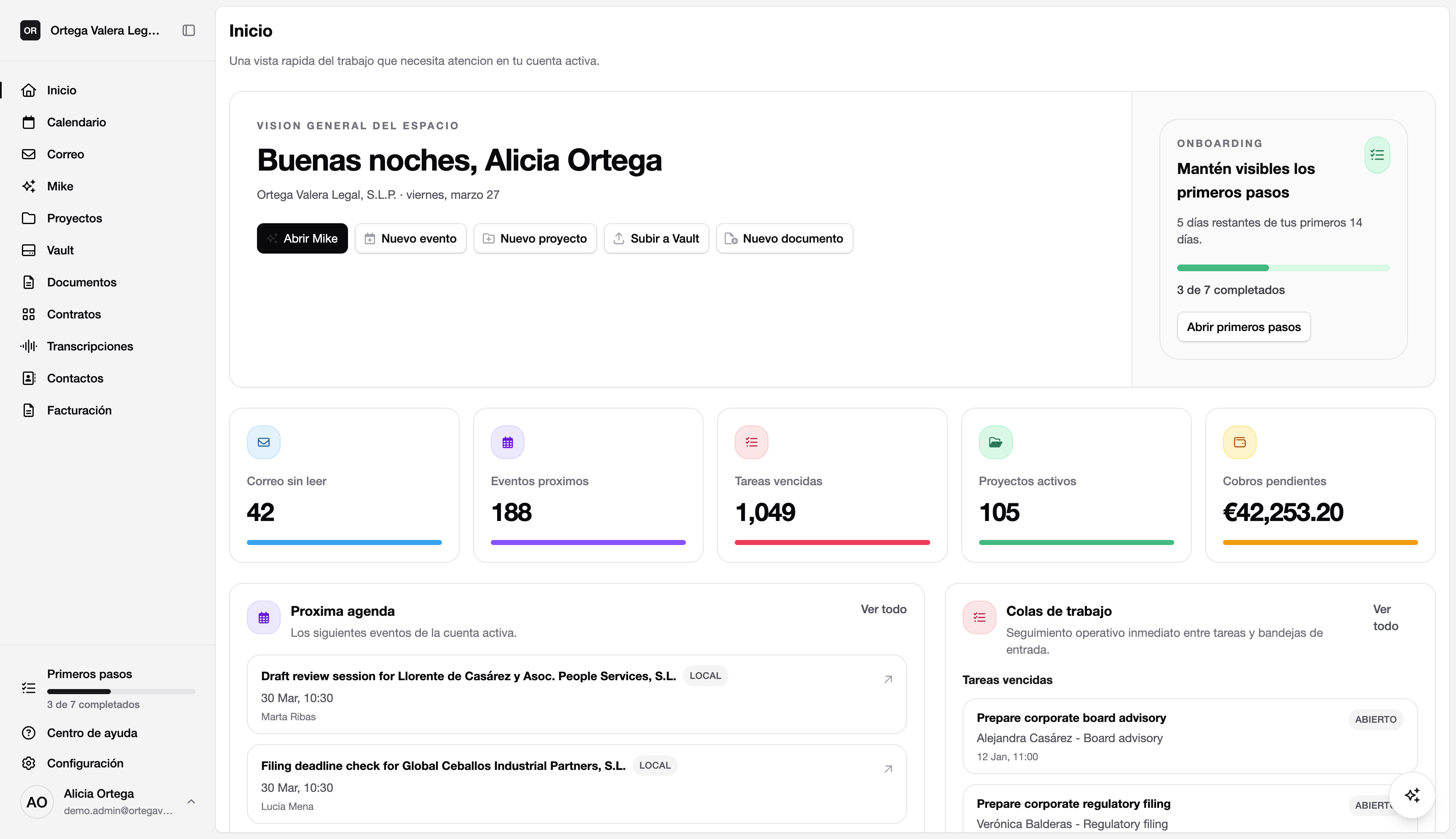Select Contratos in the sidebar menu

(x=74, y=315)
